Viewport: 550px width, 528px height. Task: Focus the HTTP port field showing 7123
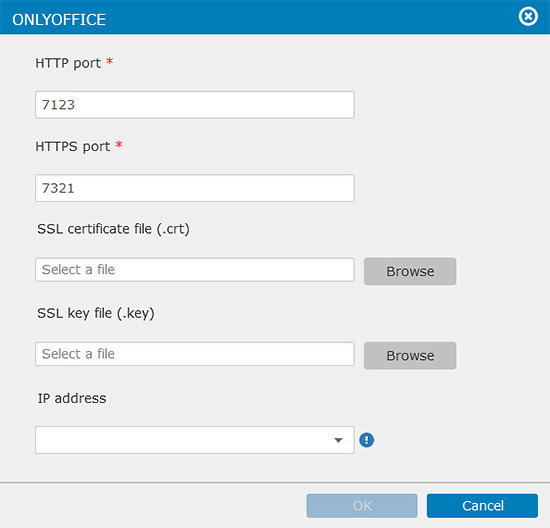click(x=195, y=105)
